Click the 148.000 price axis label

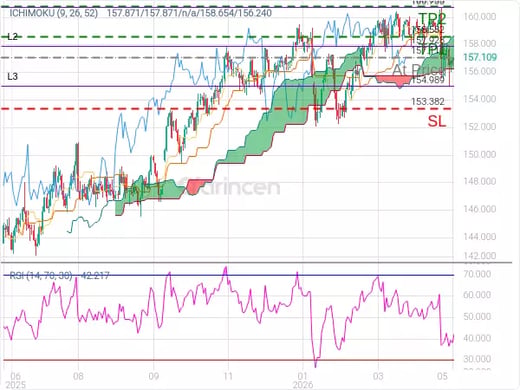point(480,181)
